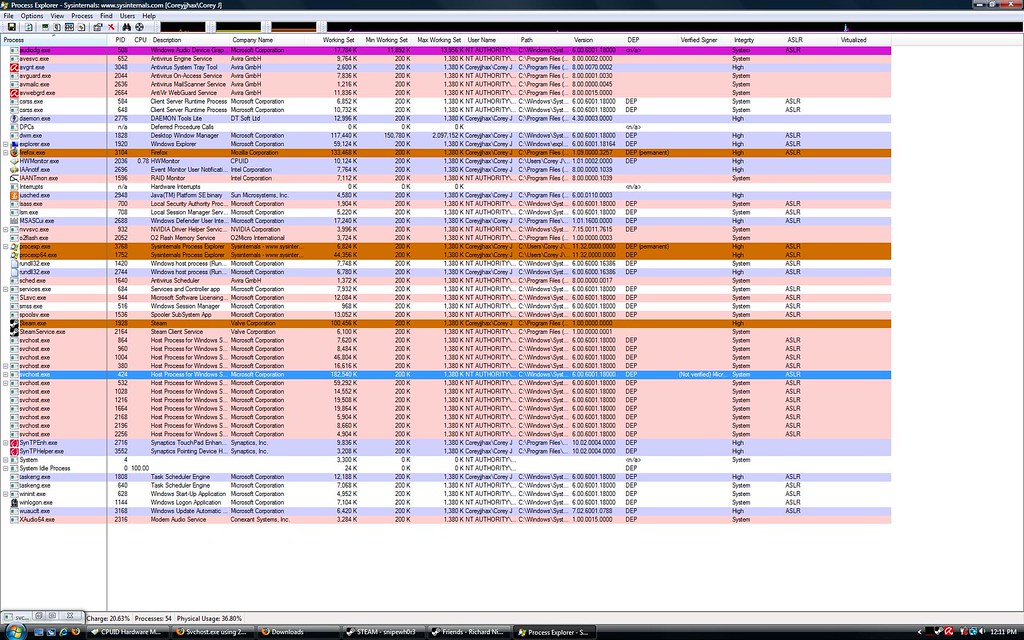This screenshot has width=1024, height=640.
Task: Collapse the firefox.exe tree node
Action: [x=6, y=152]
